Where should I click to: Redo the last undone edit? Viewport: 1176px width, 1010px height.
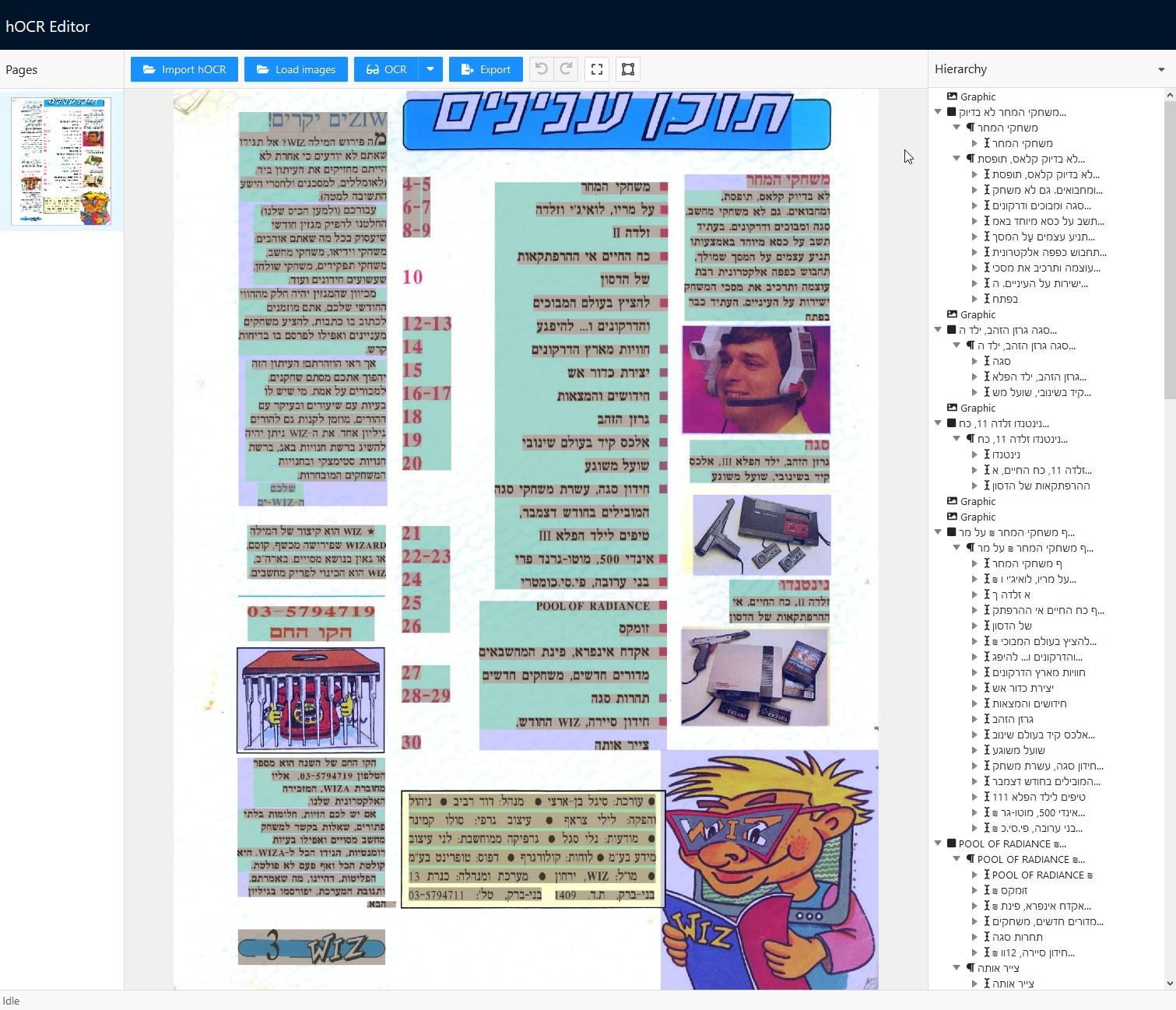(x=567, y=69)
